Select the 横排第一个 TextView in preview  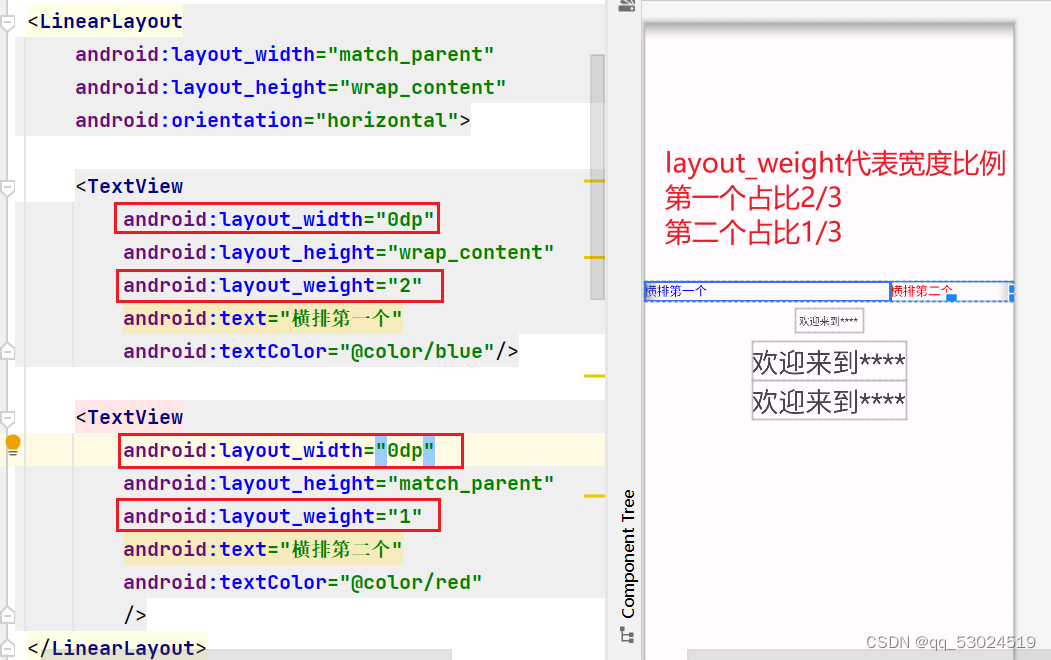click(x=767, y=291)
